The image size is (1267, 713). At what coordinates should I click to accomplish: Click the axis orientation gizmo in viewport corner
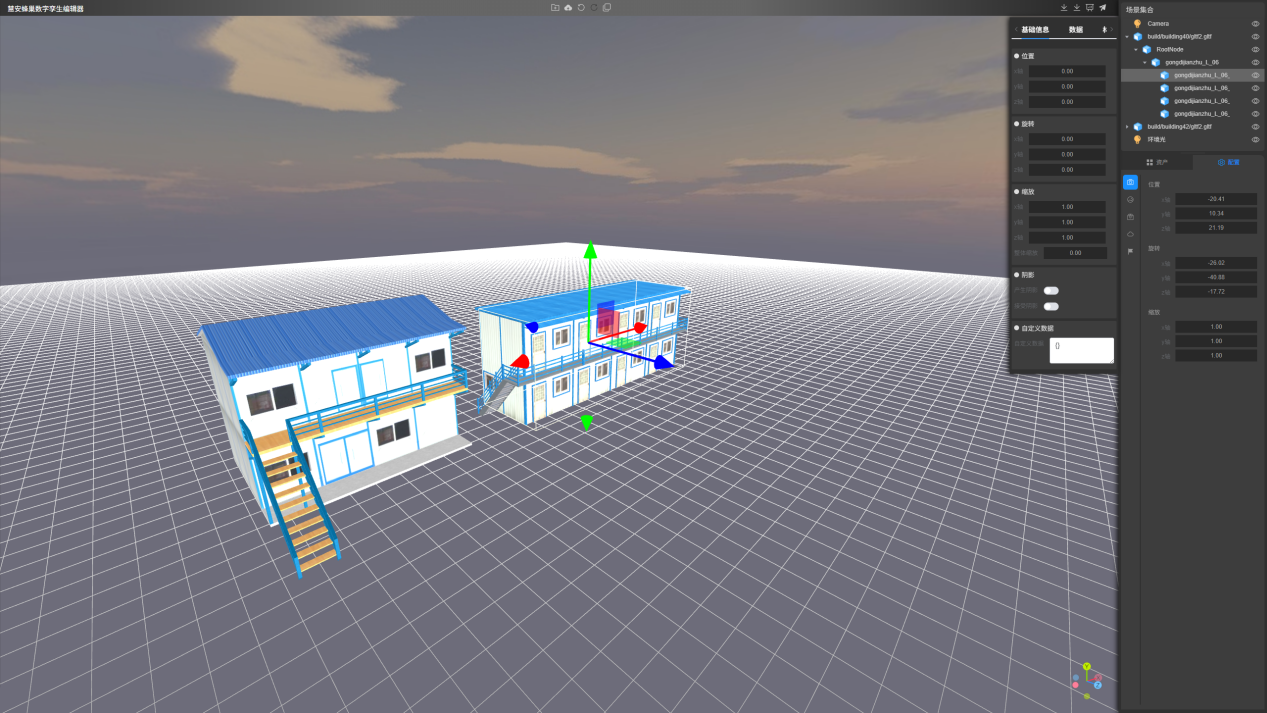tap(1086, 677)
